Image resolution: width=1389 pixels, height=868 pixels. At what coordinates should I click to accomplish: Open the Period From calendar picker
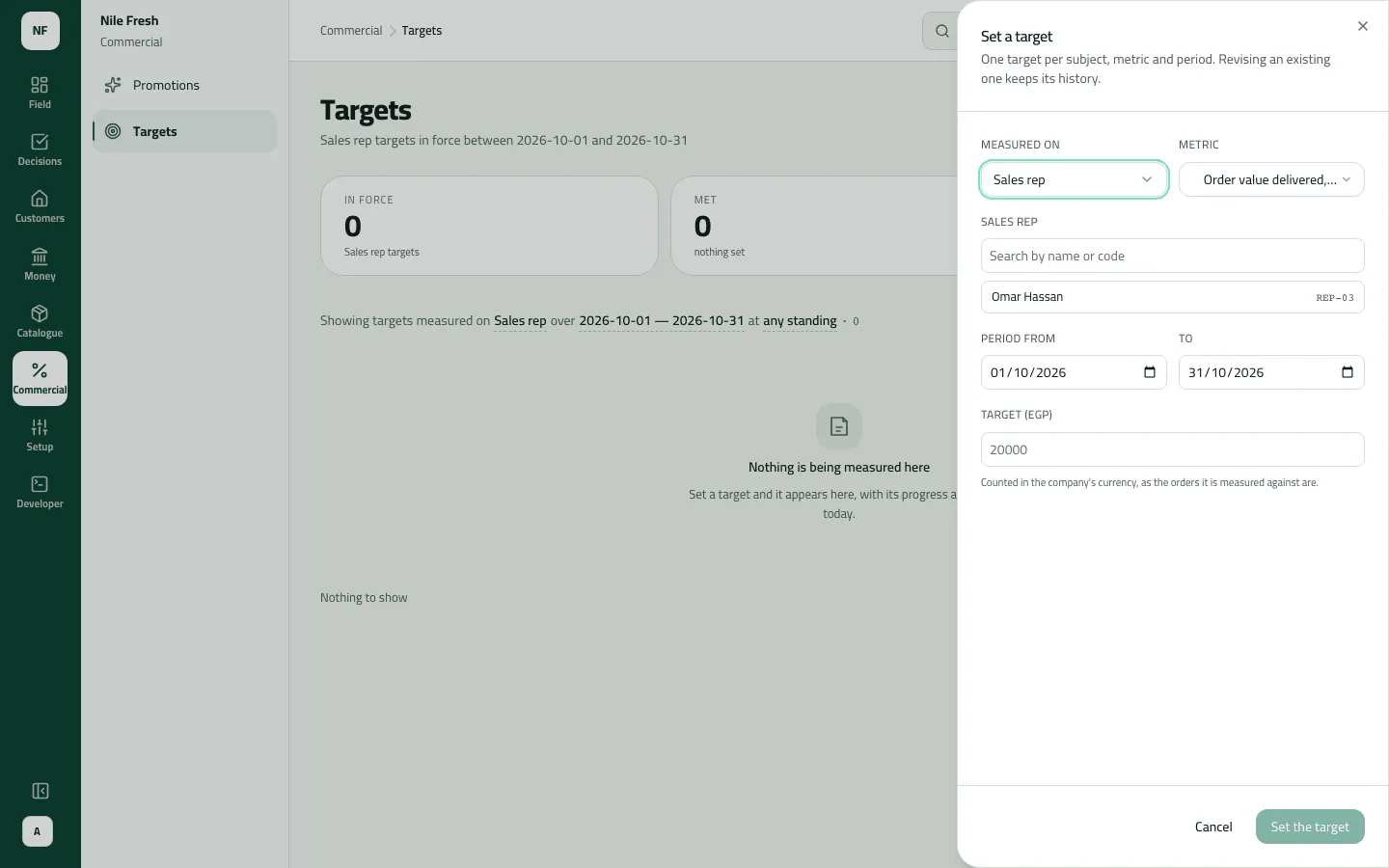(x=1150, y=372)
